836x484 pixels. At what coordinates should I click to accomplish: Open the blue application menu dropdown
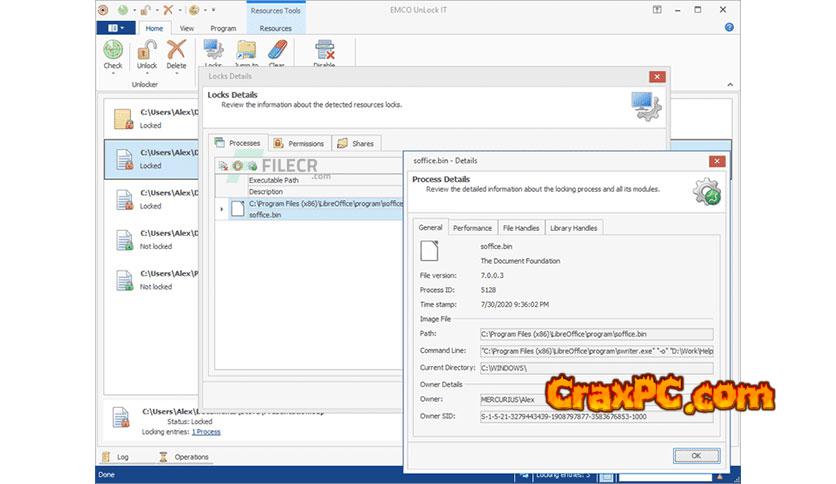[115, 29]
